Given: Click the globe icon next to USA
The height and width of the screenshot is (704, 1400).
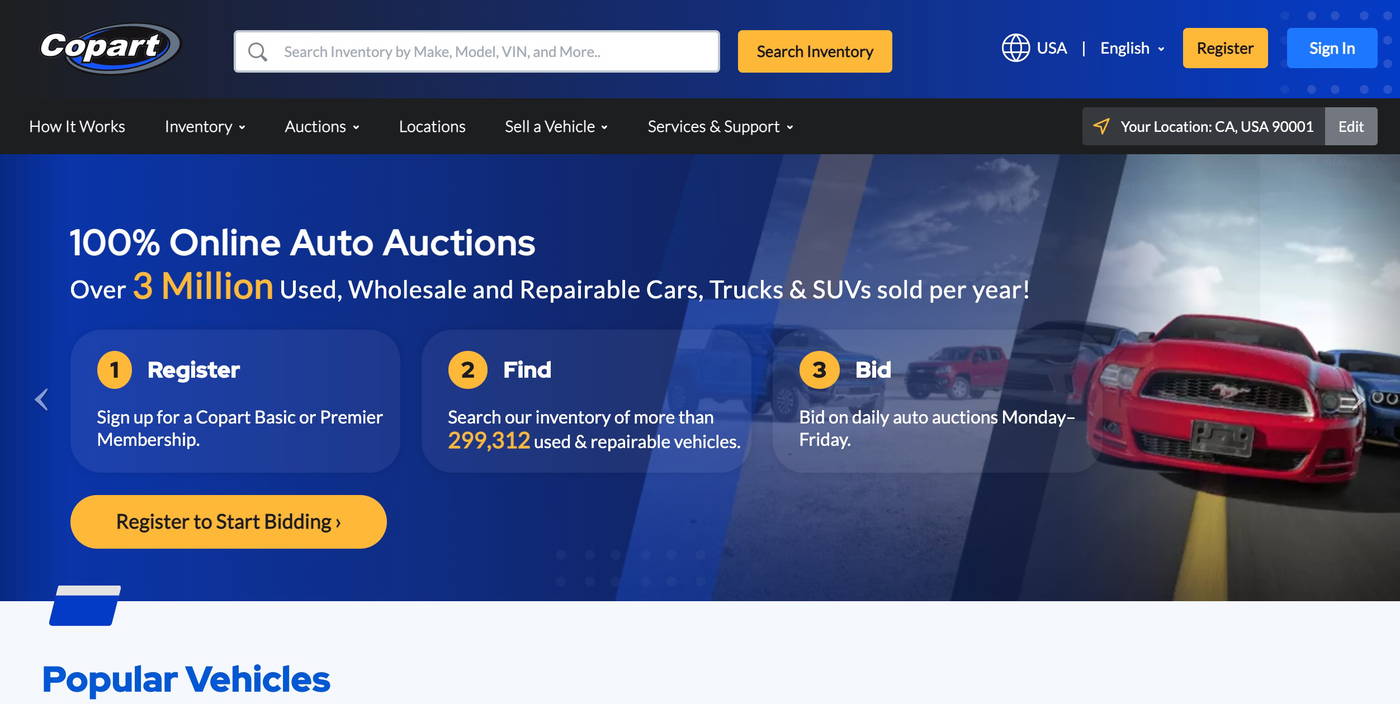Looking at the screenshot, I should (1015, 47).
